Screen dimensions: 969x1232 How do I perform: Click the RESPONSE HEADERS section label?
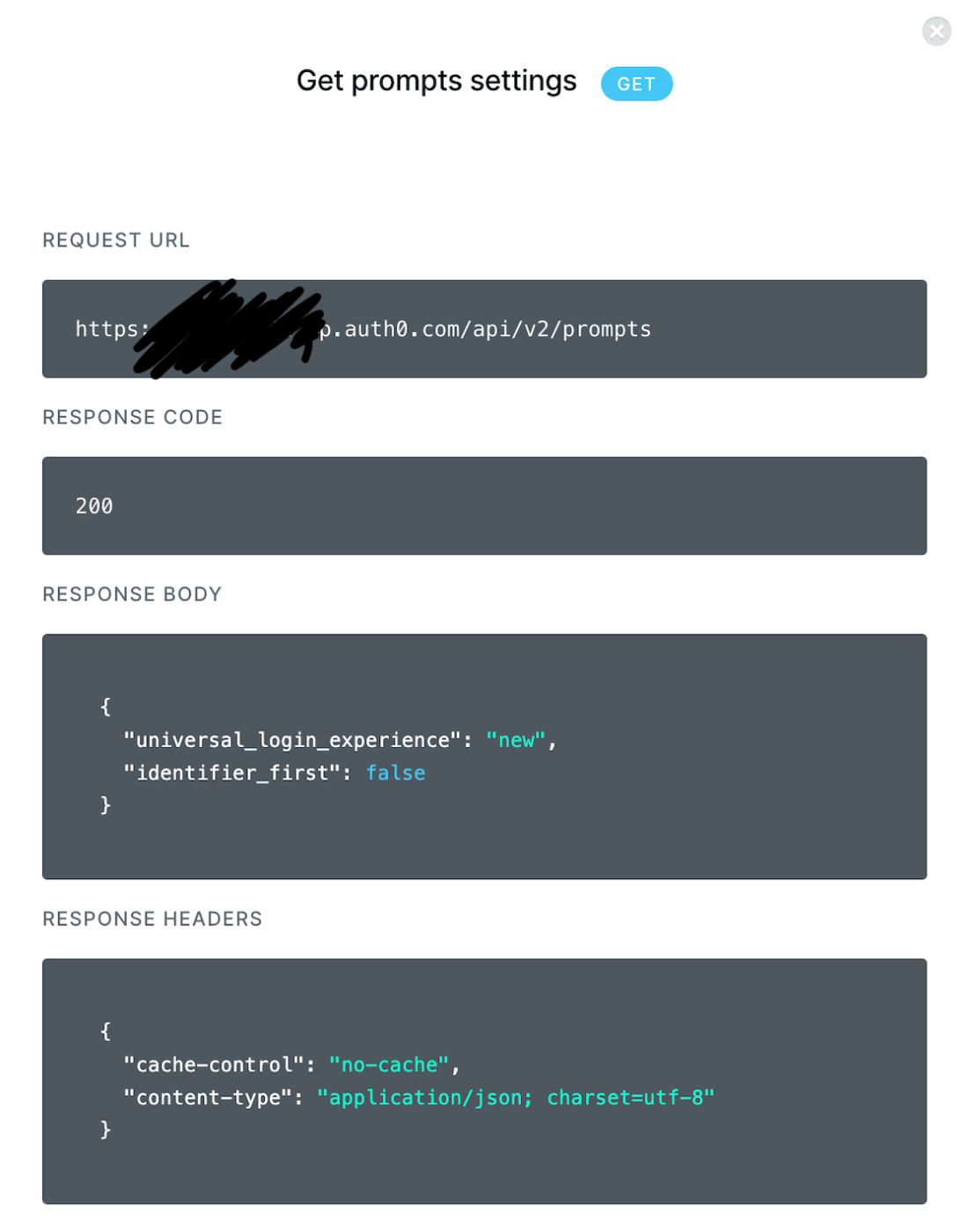(x=152, y=919)
